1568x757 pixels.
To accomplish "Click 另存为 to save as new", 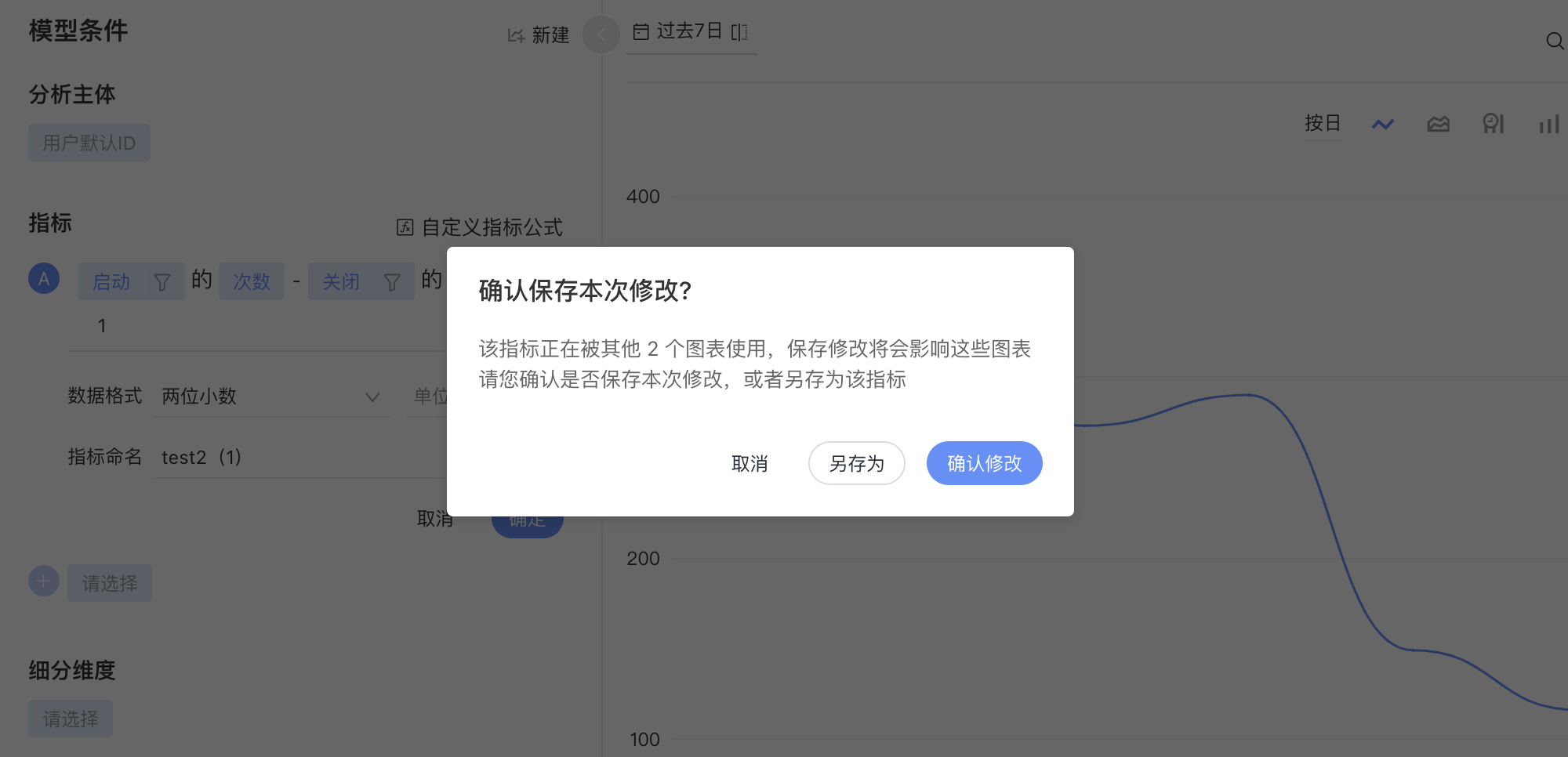I will coord(857,463).
